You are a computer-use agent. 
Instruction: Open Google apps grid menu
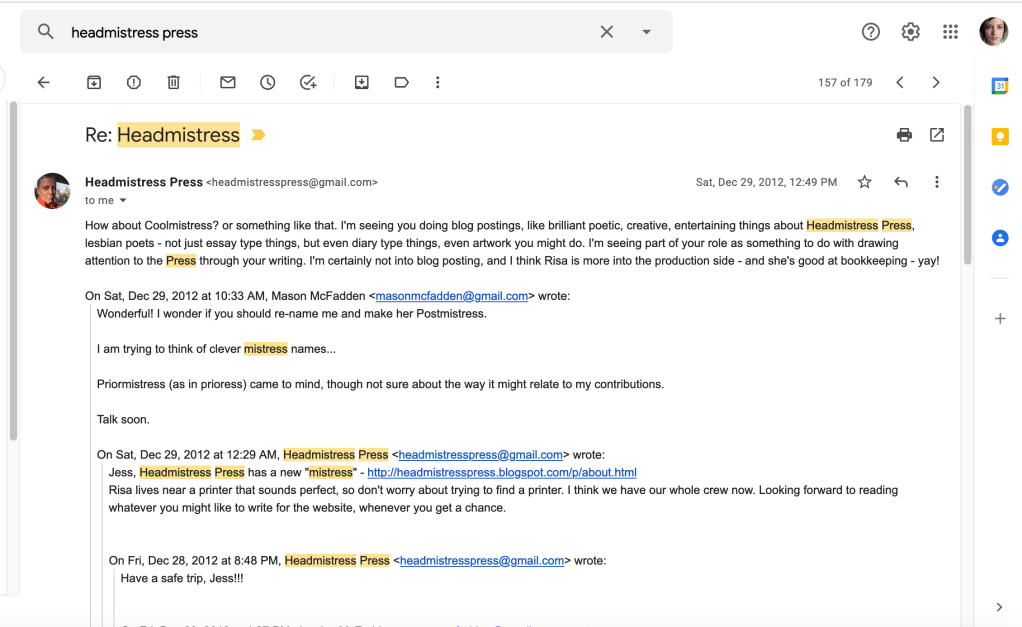coord(950,32)
